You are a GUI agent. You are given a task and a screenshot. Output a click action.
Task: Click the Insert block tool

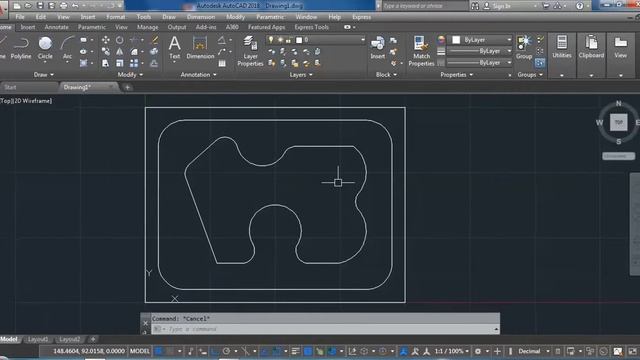click(378, 48)
